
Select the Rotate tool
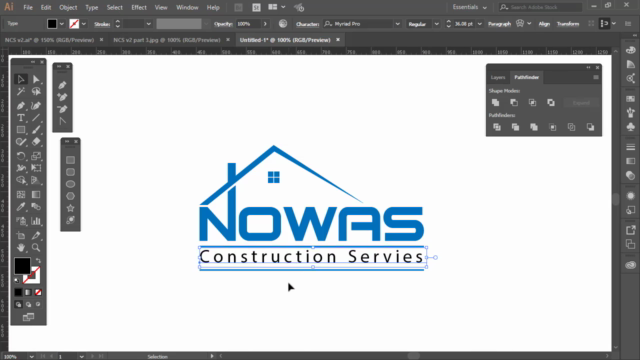[x=21, y=156]
